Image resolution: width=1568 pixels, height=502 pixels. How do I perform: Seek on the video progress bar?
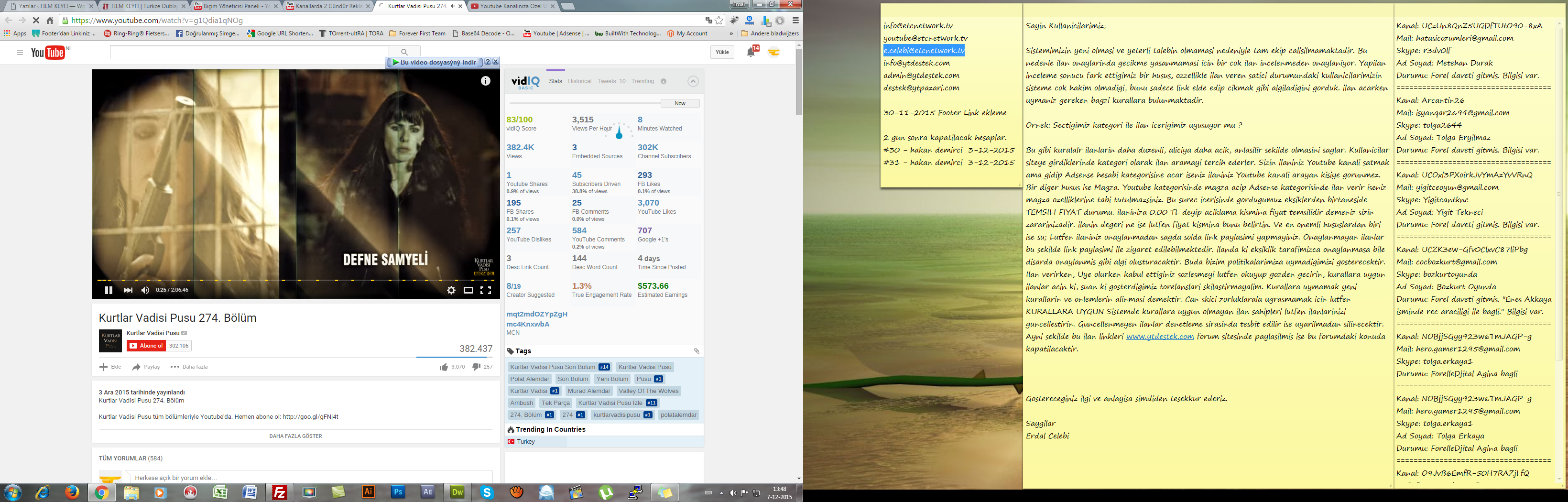[x=295, y=281]
